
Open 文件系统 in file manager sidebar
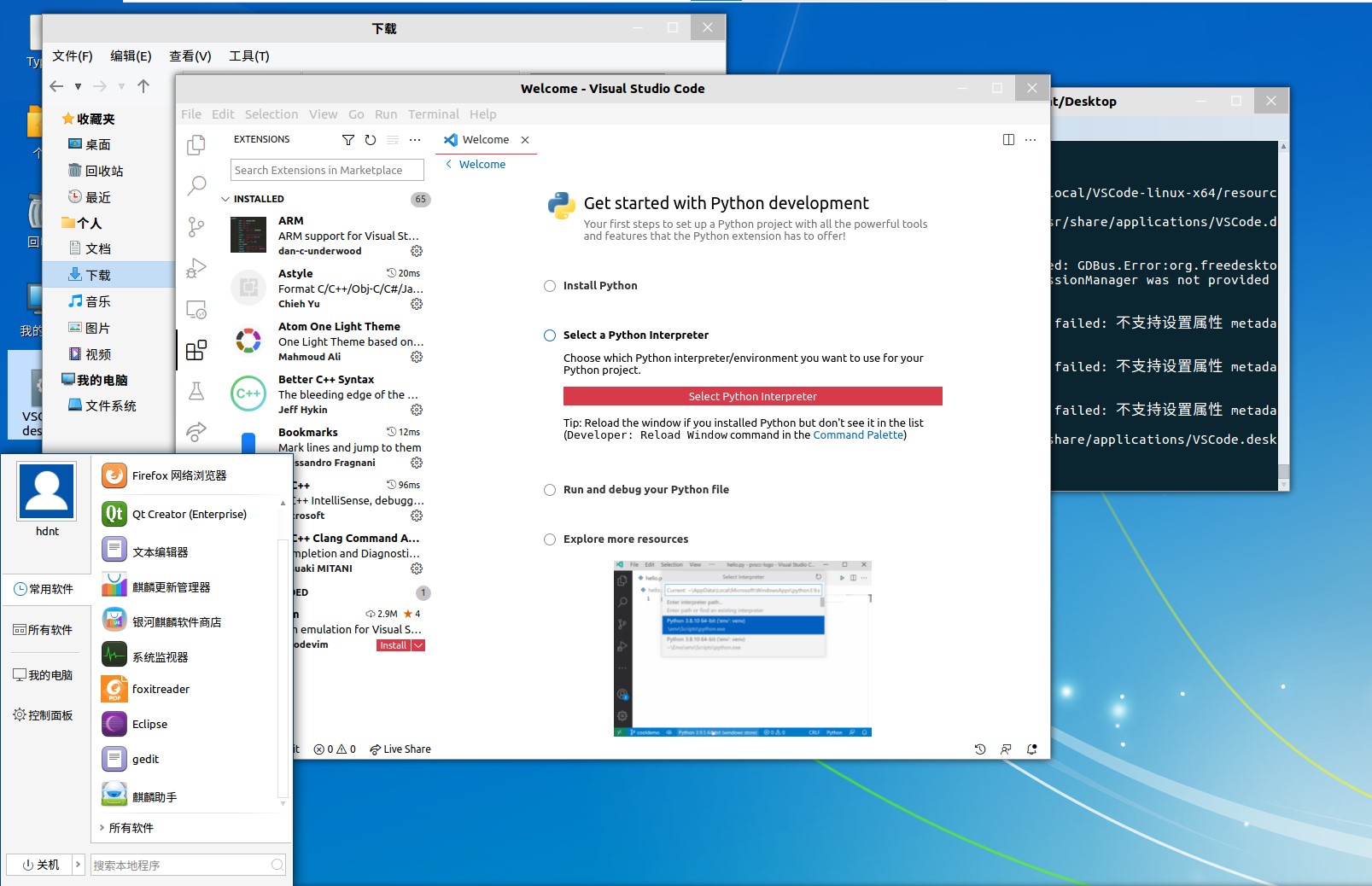(x=108, y=405)
